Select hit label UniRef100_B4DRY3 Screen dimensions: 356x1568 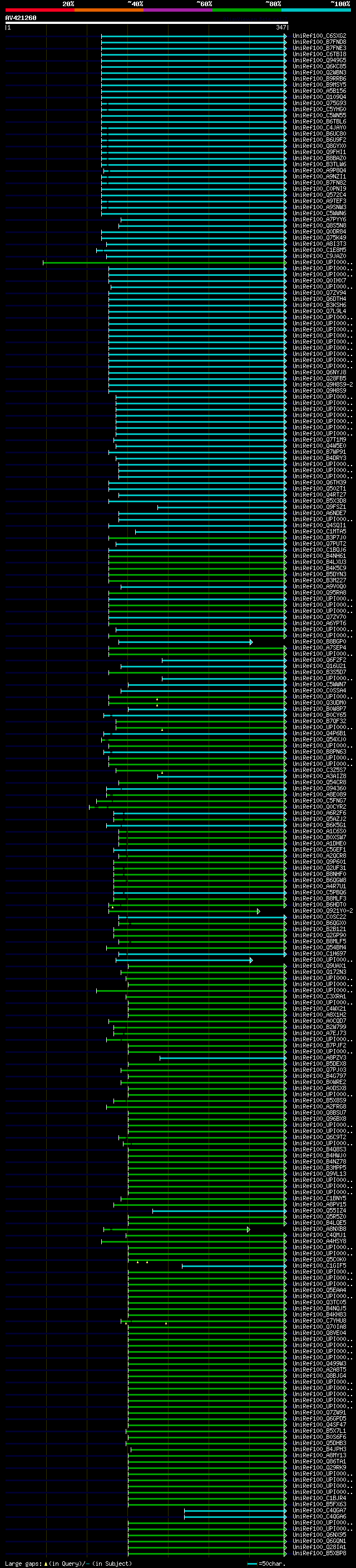[319, 458]
